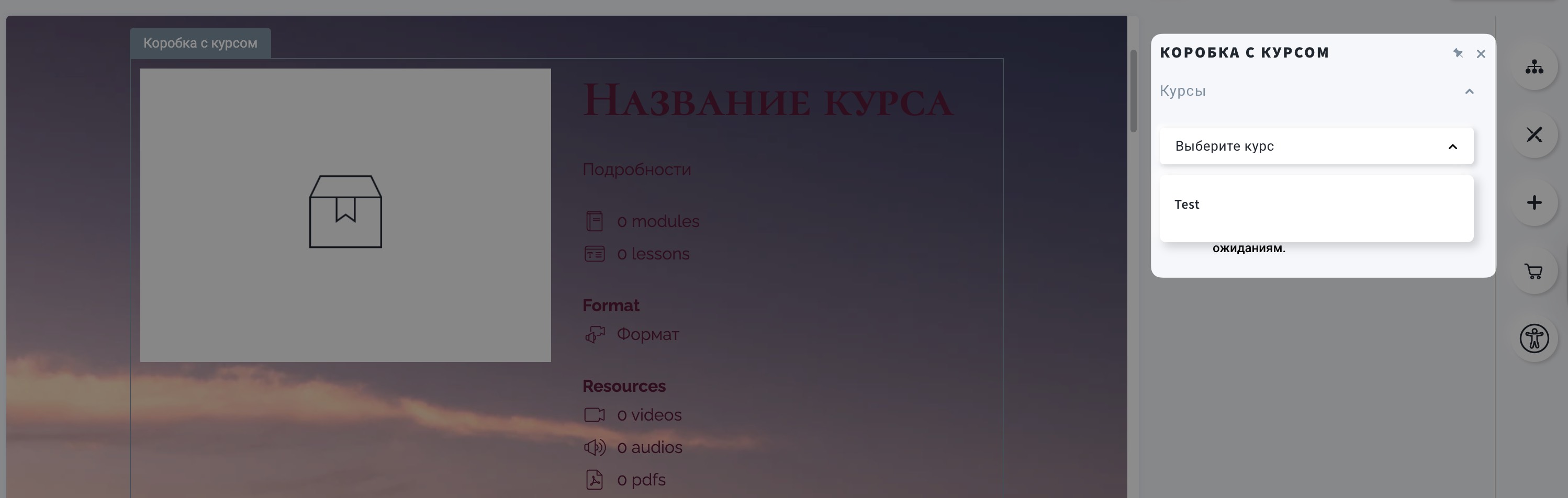
Task: Select the video camera icon near '0 videos'
Action: (594, 415)
